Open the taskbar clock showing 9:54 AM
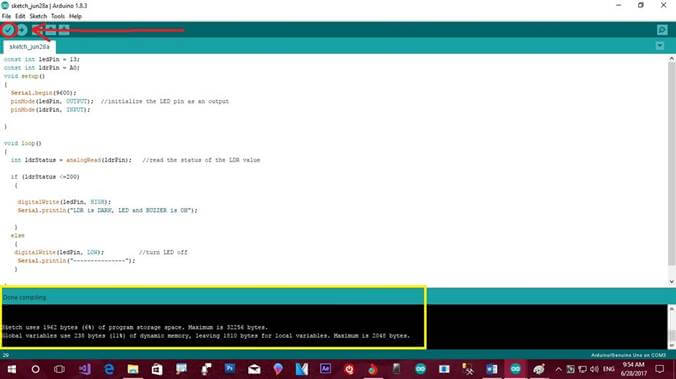This screenshot has height=379, width=676. click(633, 369)
